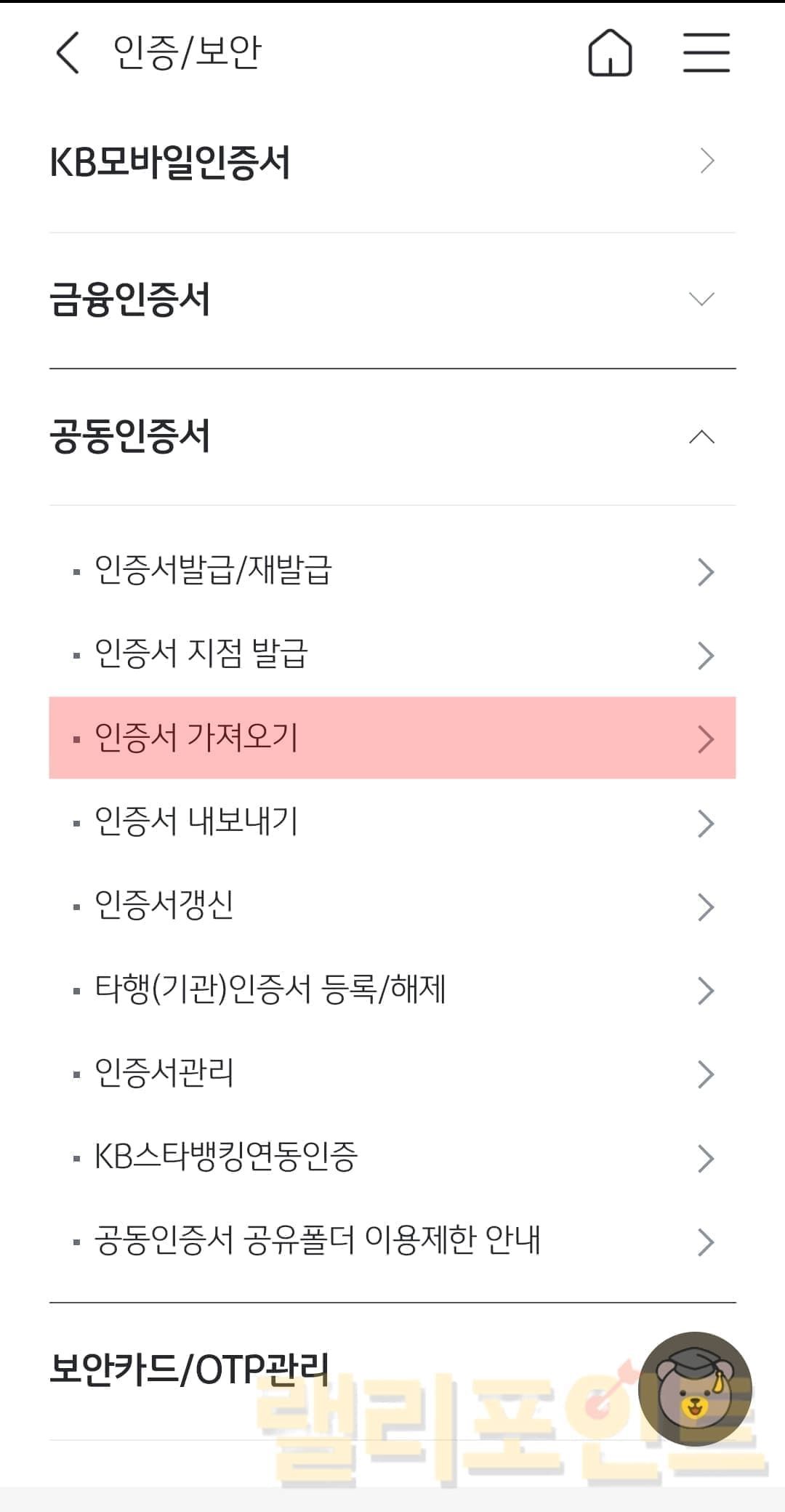Tap arrow next to KB스타뱅킹연동인증

[x=705, y=1159]
